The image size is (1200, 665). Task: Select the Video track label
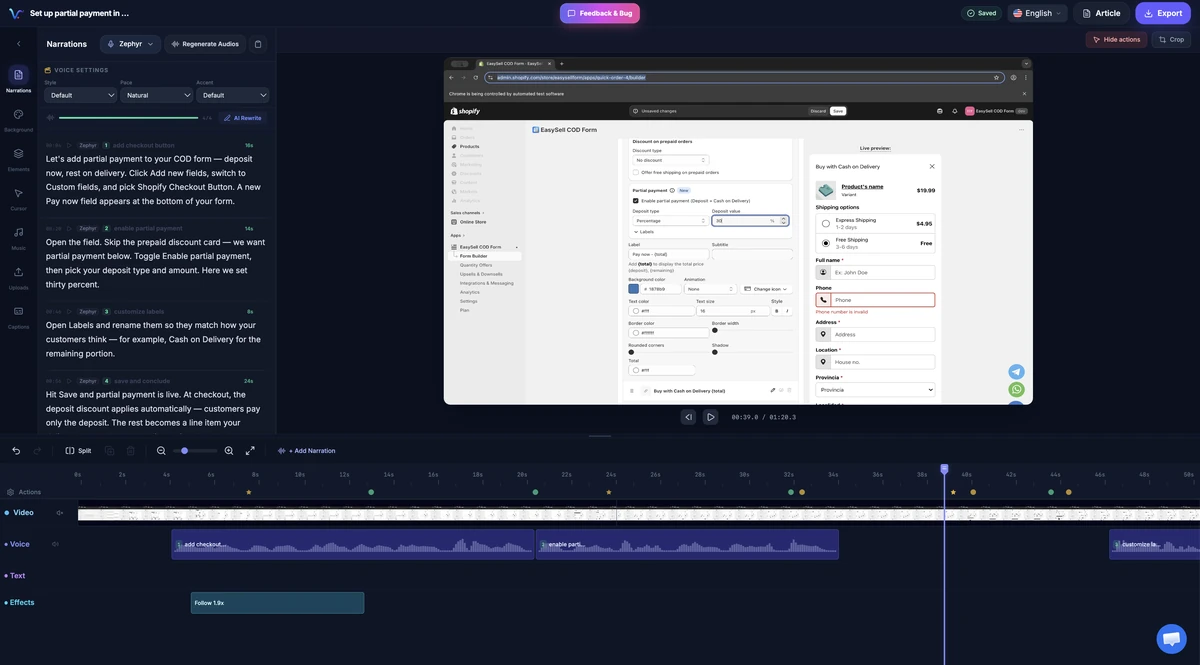click(22, 512)
